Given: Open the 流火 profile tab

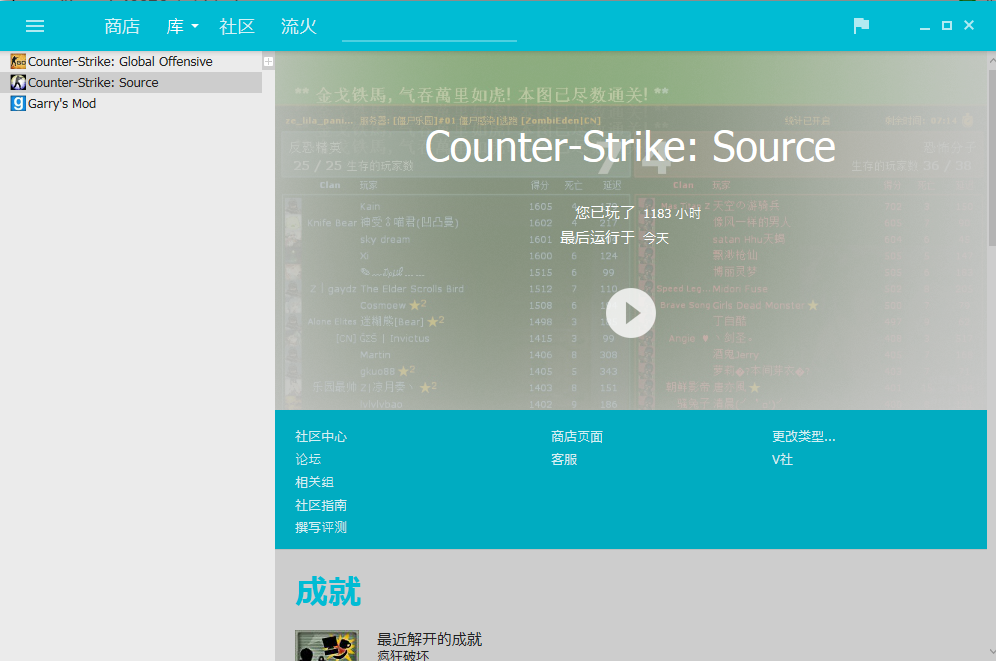Looking at the screenshot, I should tap(299, 26).
